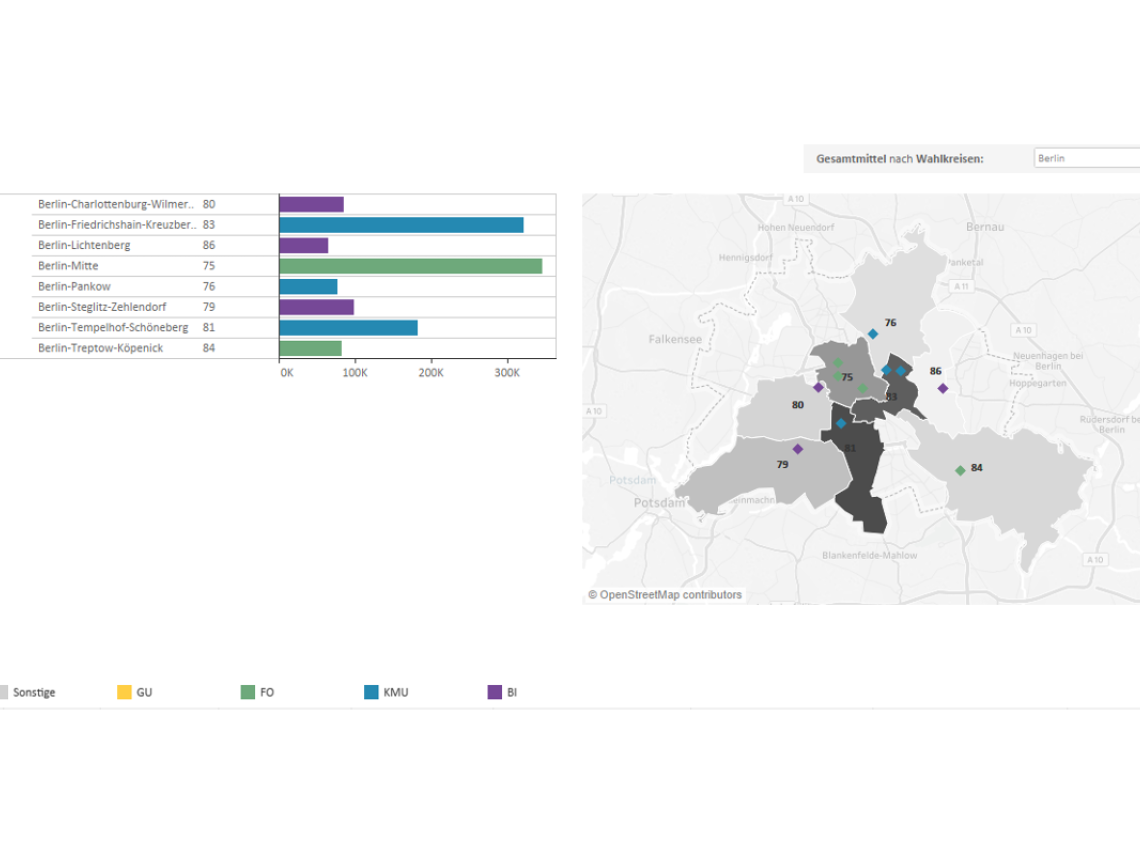Viewport: 1140px width, 855px height.
Task: Select the Berlin-Mitte green bar
Action: [410, 266]
